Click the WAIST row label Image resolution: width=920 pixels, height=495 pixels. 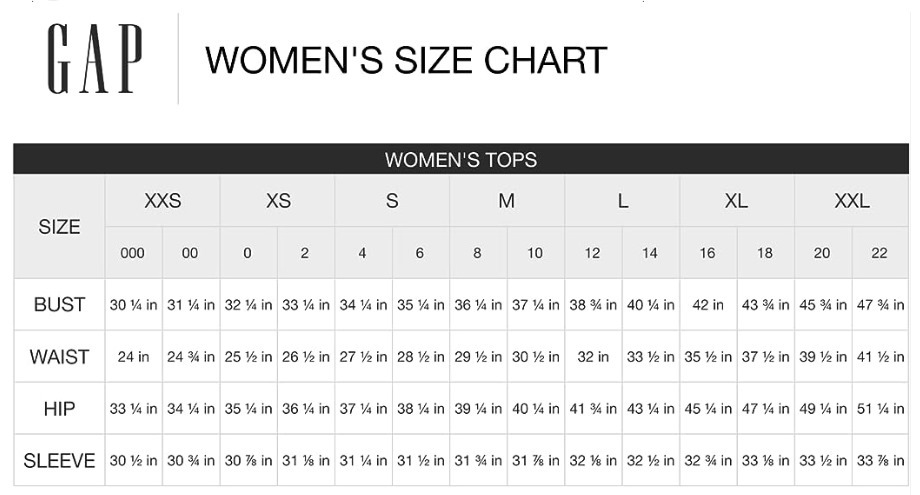[59, 357]
